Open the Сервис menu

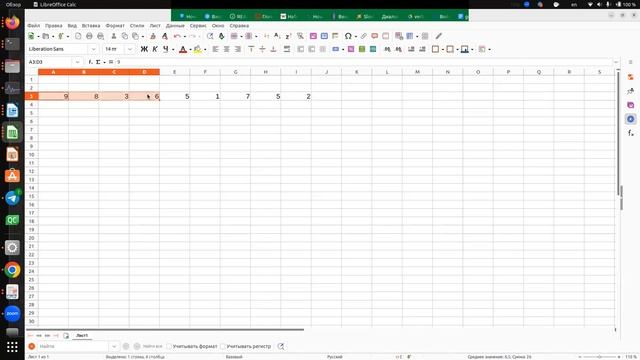tap(198, 25)
